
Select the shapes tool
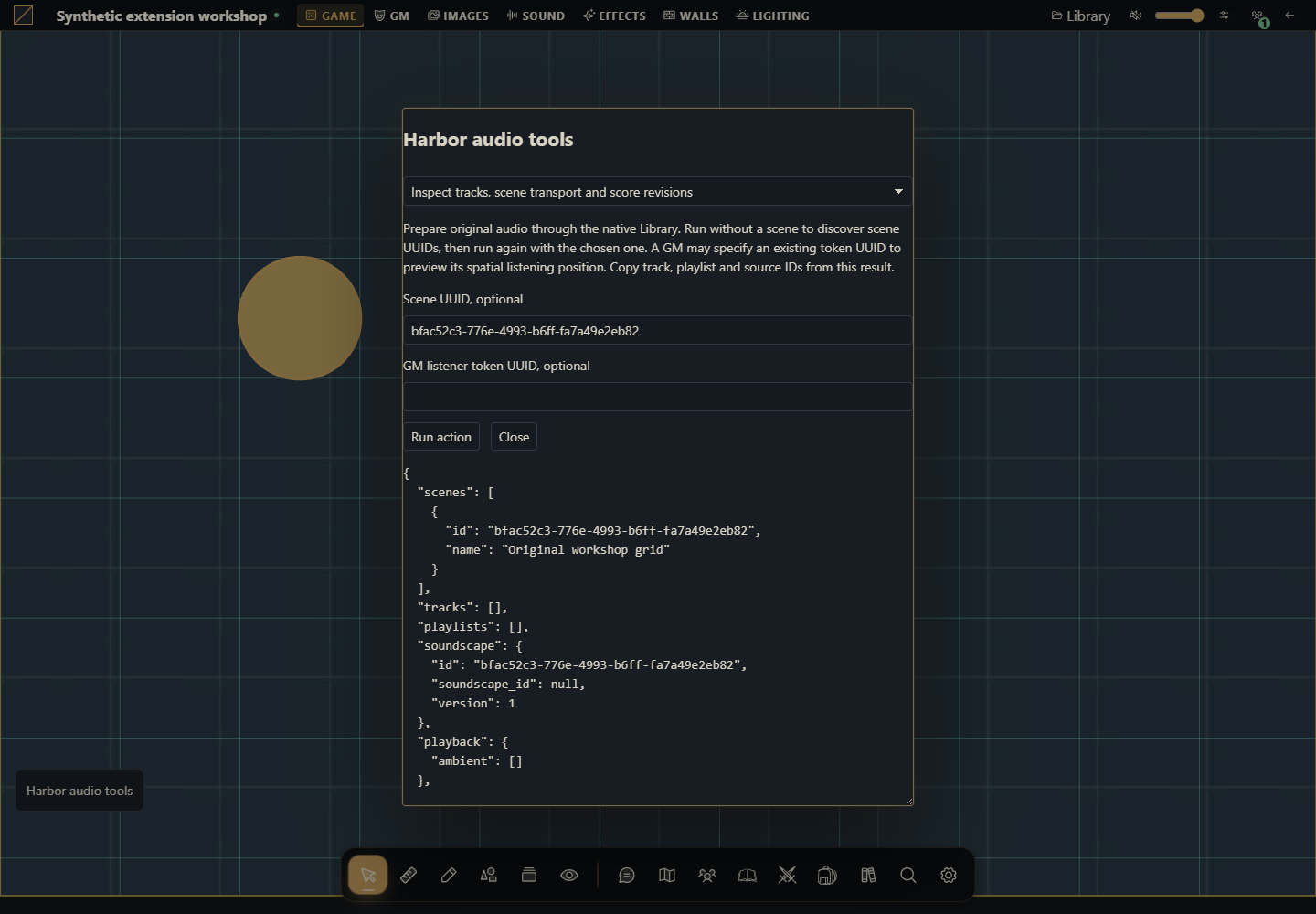pyautogui.click(x=489, y=875)
